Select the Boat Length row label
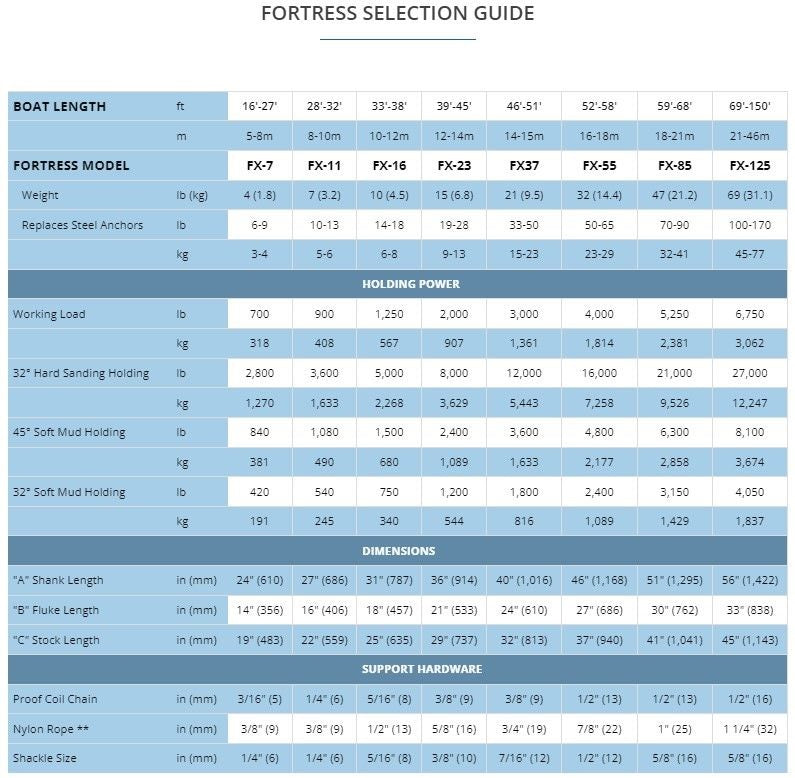The width and height of the screenshot is (795, 778). pos(60,107)
